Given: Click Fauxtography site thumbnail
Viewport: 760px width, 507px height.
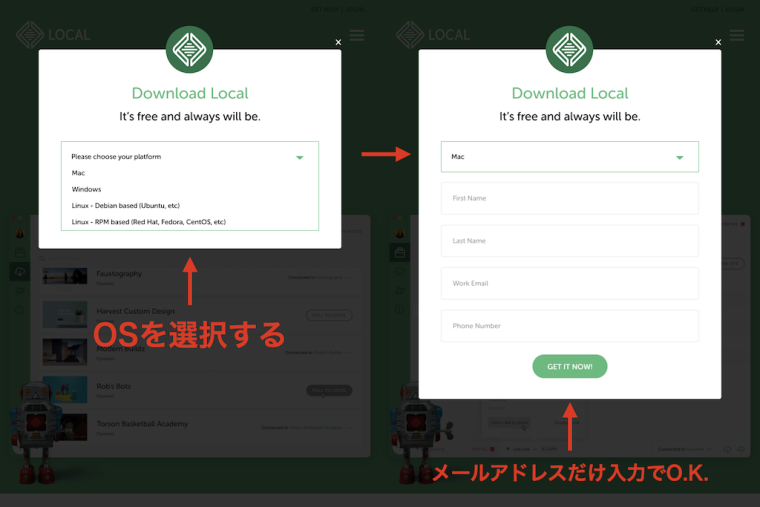Looking at the screenshot, I should 65,276.
